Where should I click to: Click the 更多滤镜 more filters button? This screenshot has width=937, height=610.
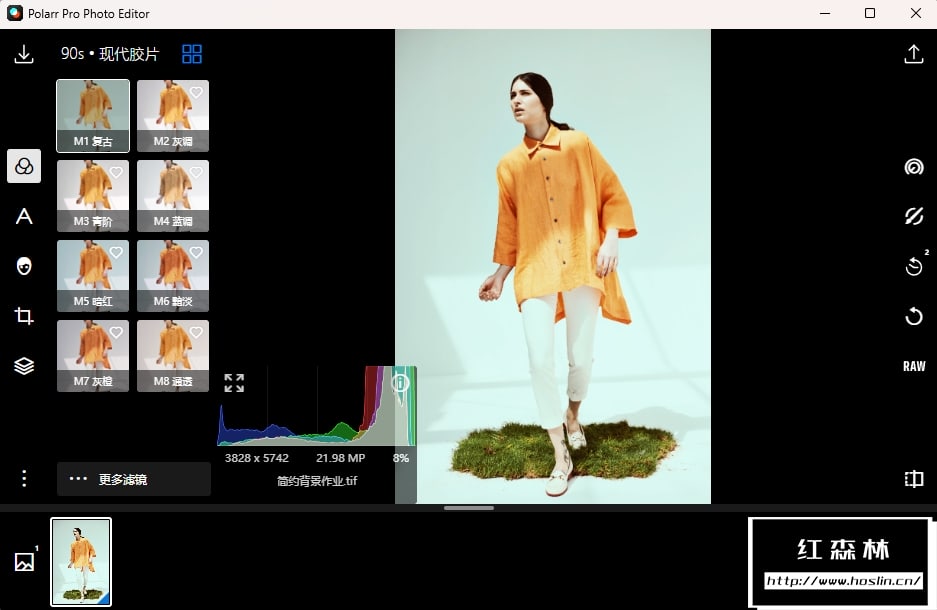coord(134,479)
